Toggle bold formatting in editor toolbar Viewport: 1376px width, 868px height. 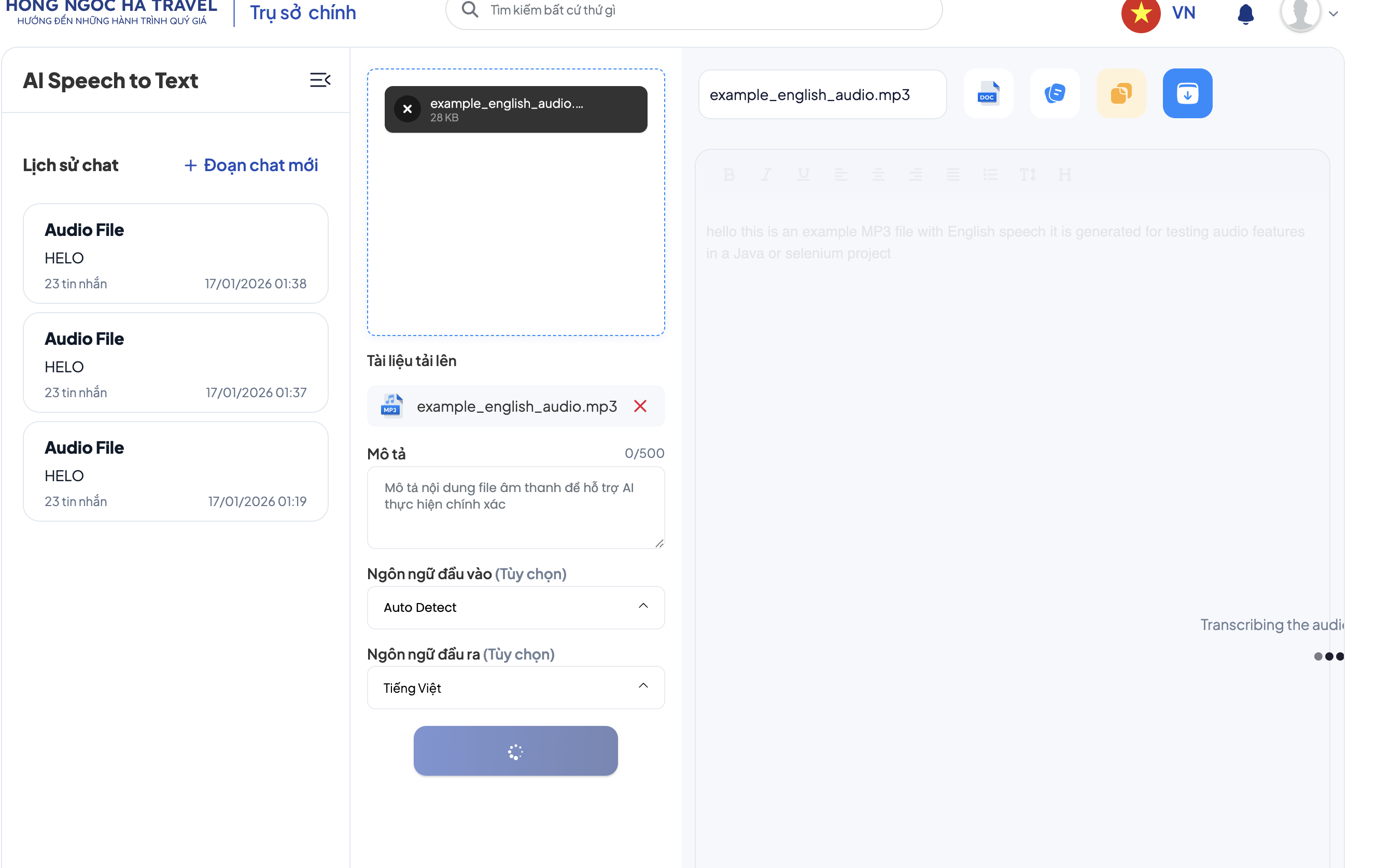click(728, 174)
